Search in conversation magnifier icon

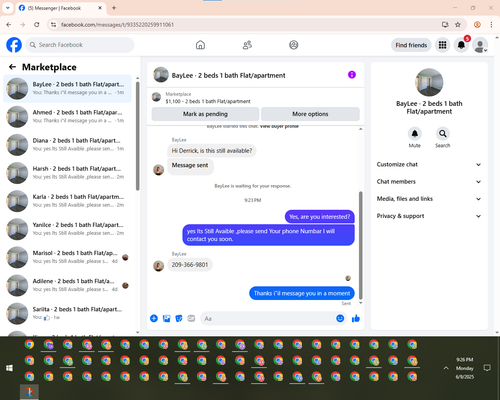point(443,134)
